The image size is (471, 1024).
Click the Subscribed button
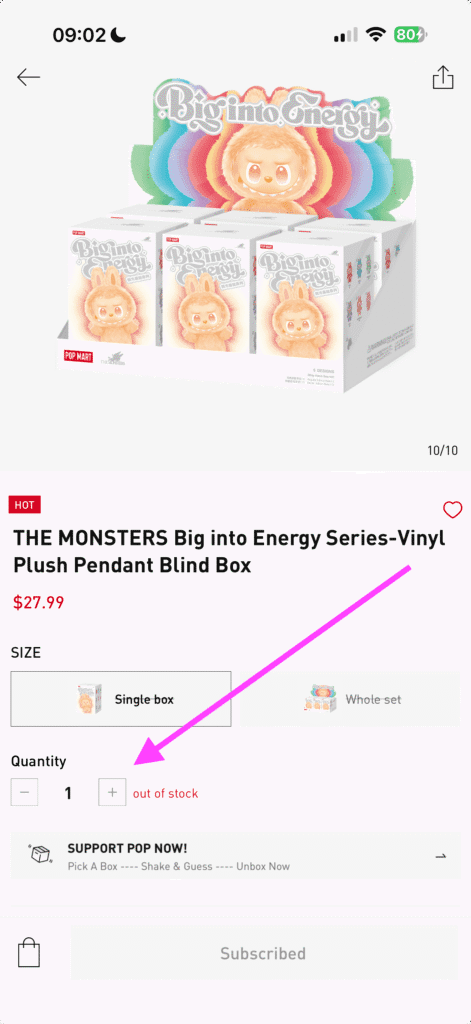263,953
